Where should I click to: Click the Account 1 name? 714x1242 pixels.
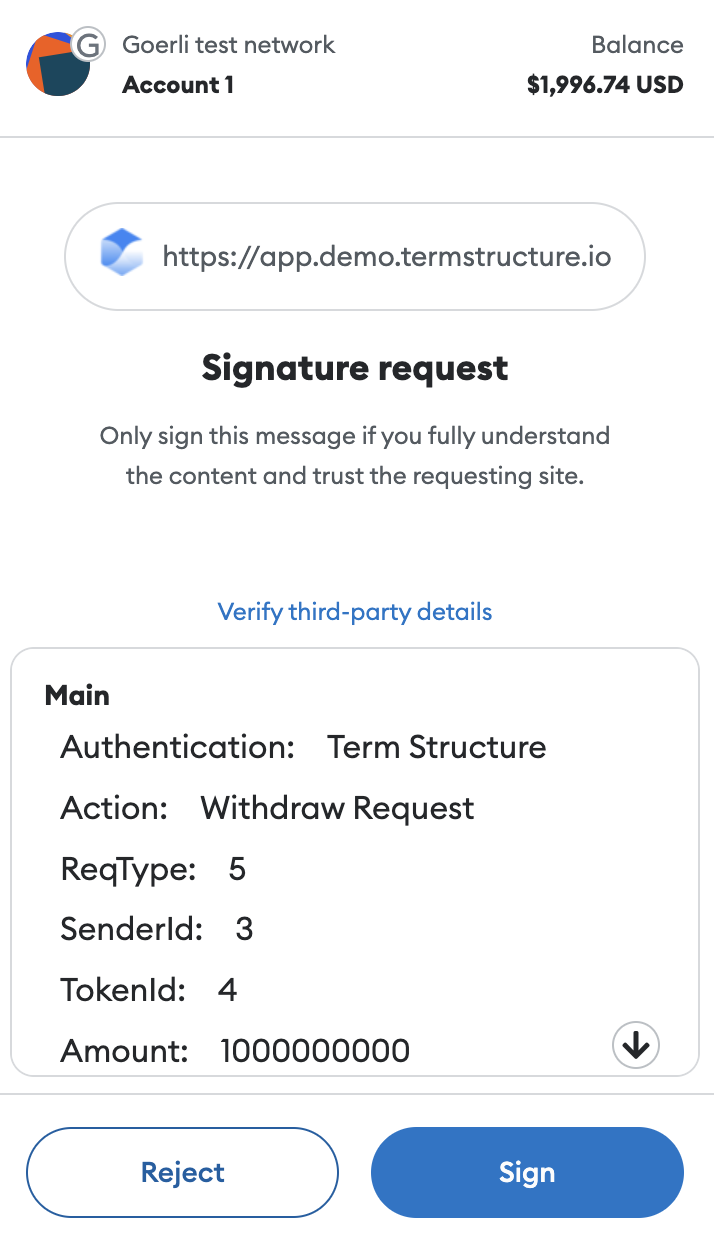[x=178, y=85]
